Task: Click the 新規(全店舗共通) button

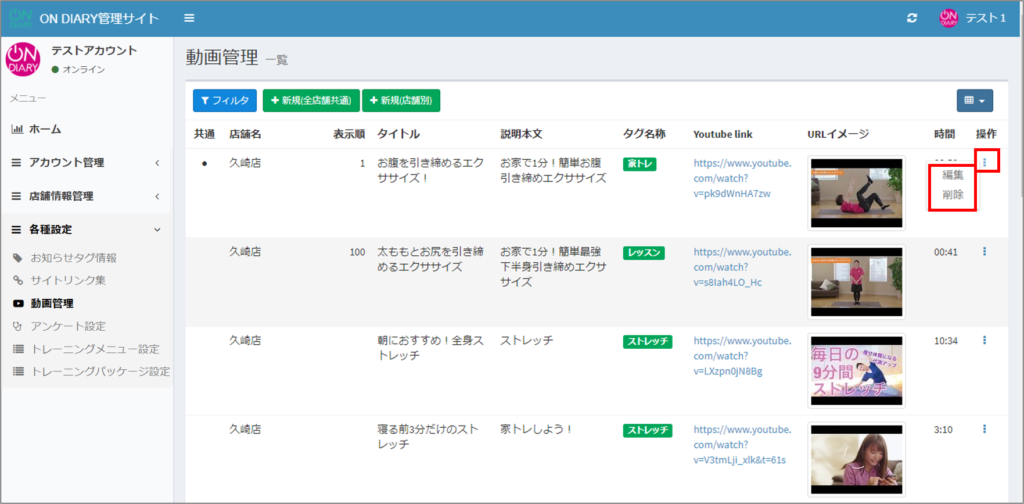Action: click(310, 100)
